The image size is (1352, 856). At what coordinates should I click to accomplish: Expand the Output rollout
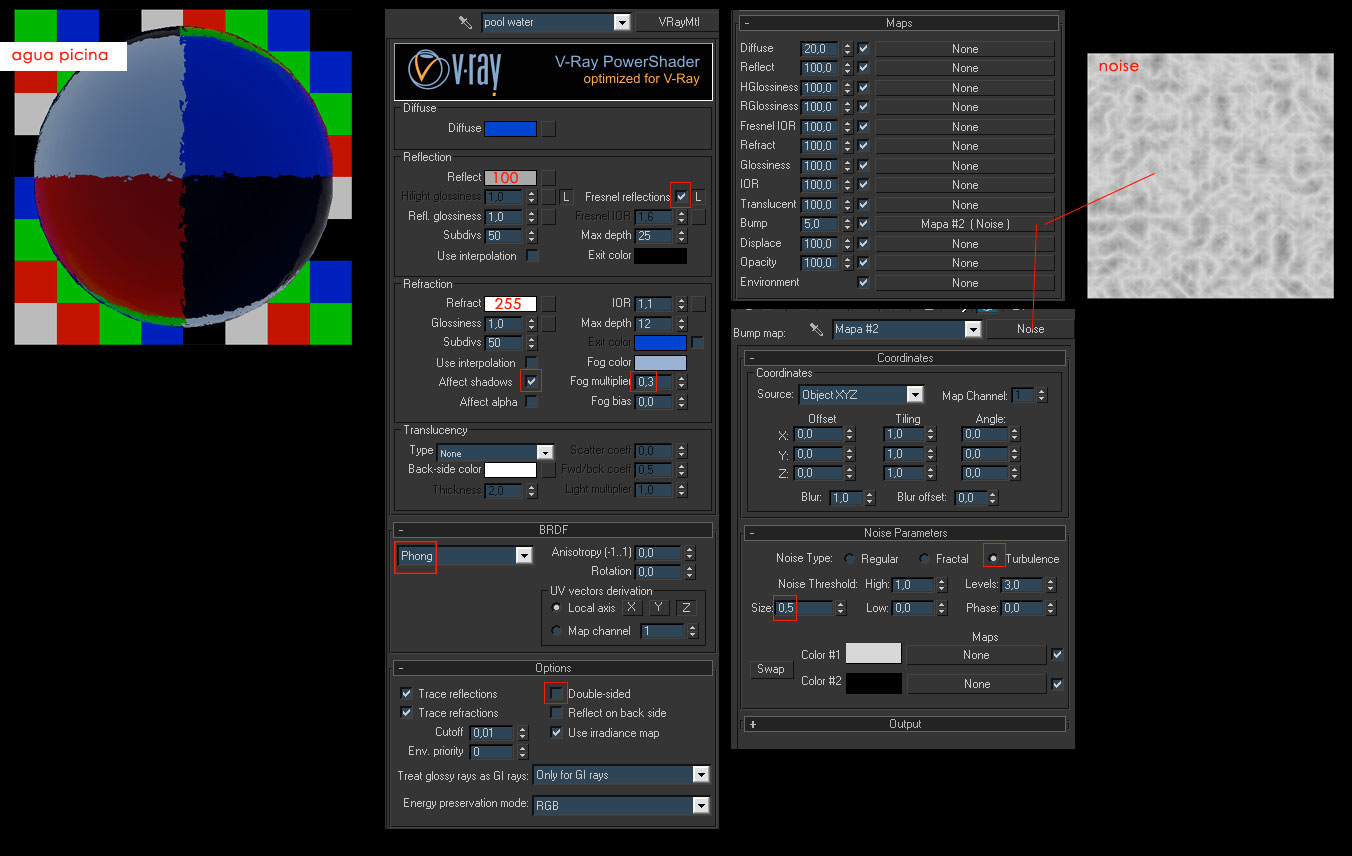click(905, 724)
